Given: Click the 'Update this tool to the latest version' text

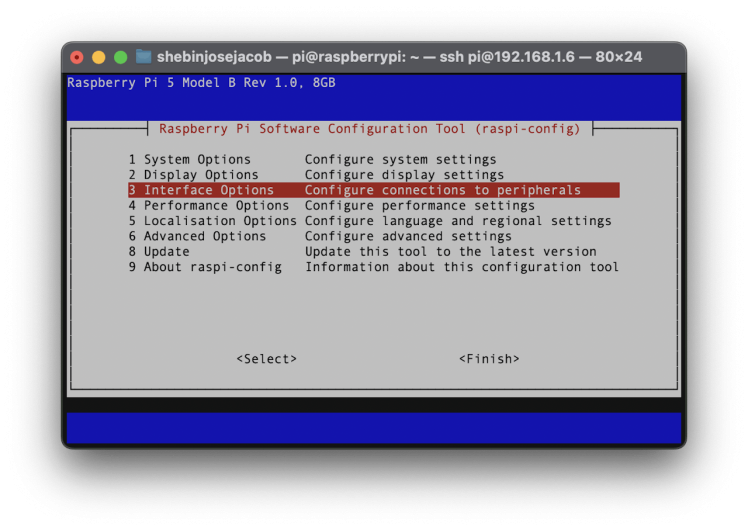Looking at the screenshot, I should click(451, 251).
